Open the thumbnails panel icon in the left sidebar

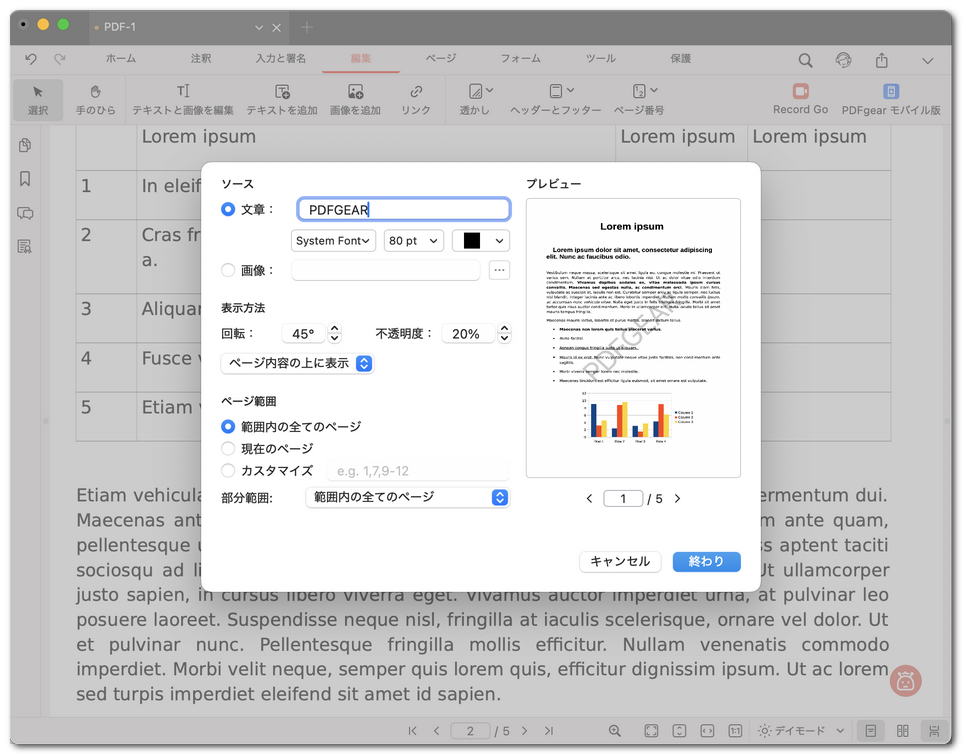click(x=25, y=146)
